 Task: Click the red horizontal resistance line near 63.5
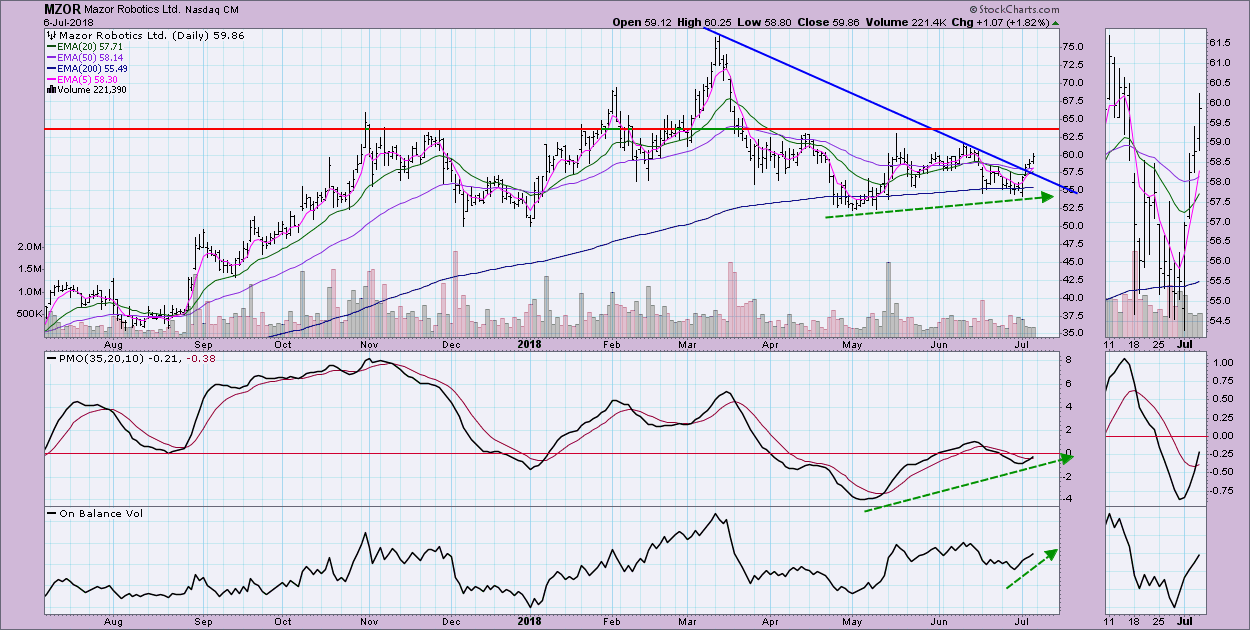[550, 129]
